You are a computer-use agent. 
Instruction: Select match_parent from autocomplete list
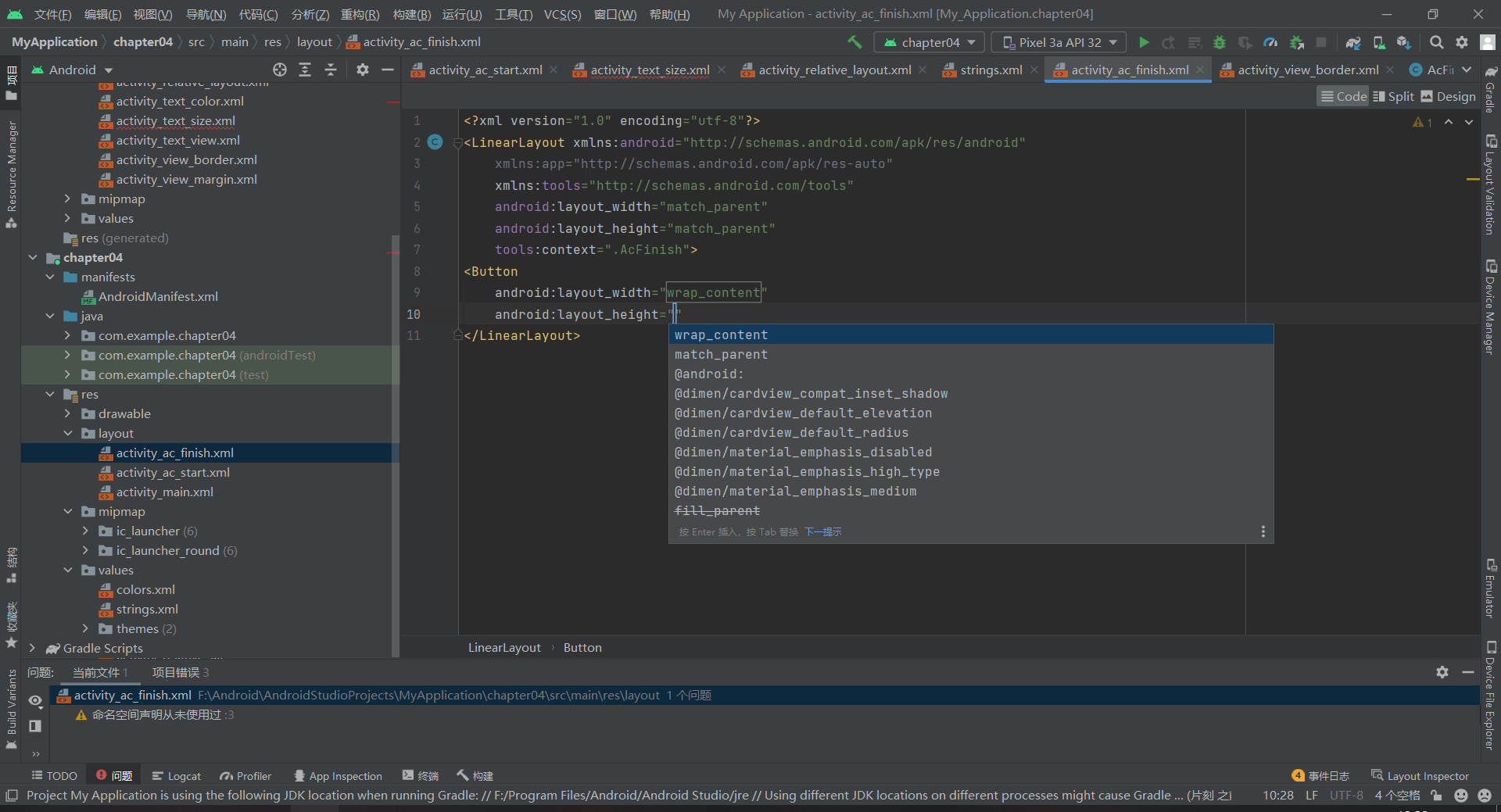(x=721, y=354)
